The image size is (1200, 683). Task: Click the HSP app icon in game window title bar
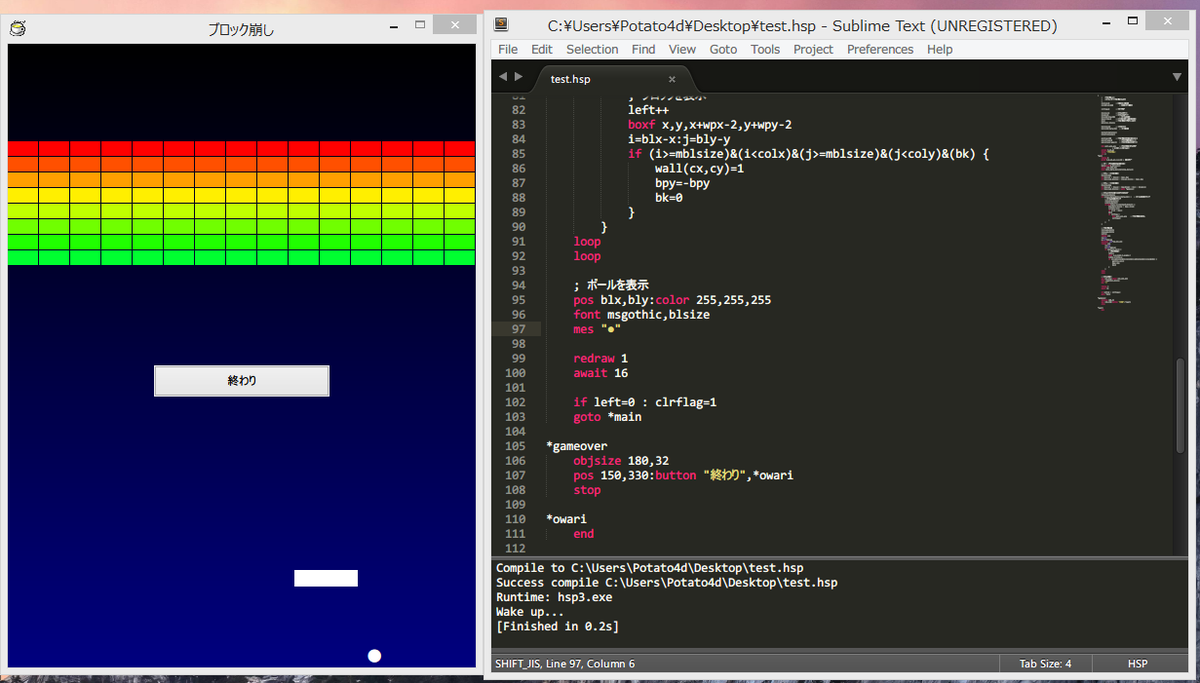click(17, 29)
